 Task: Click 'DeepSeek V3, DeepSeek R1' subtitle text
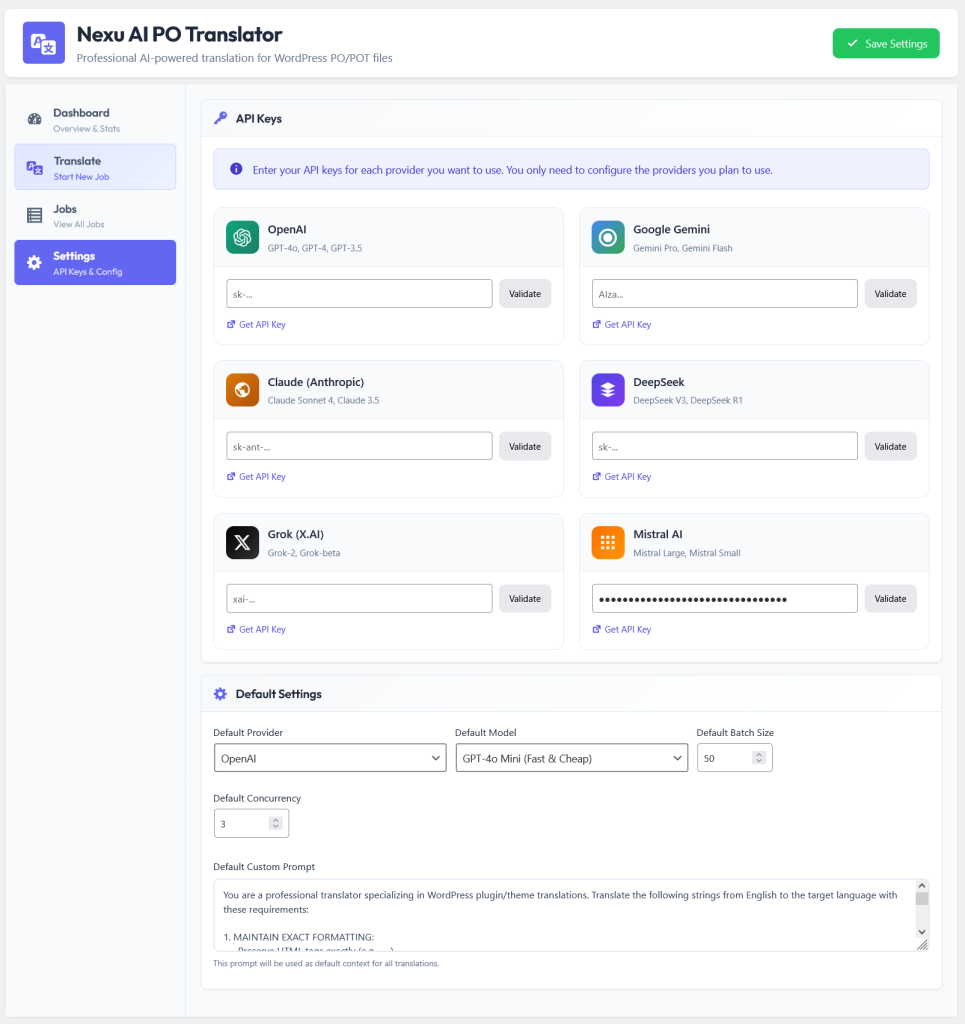tap(688, 400)
